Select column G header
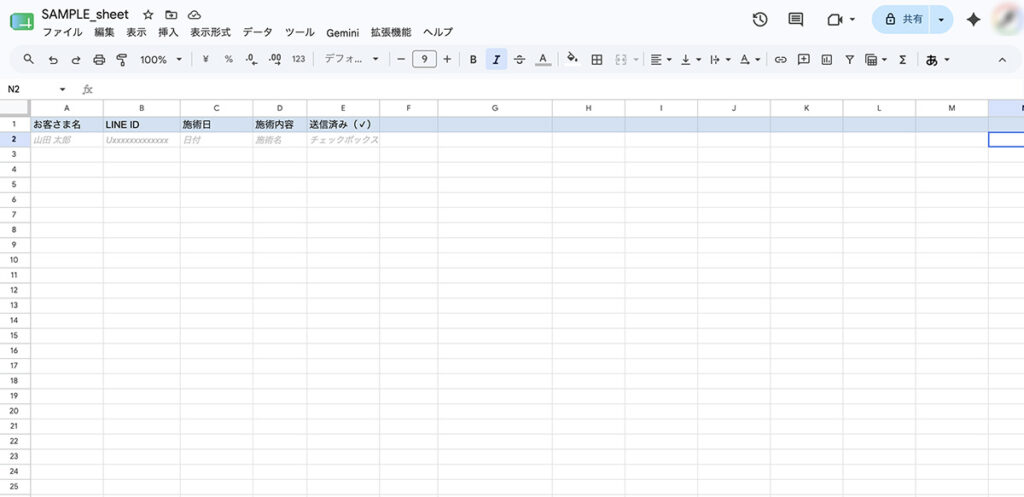Viewport: 1024px width, 497px height. click(x=495, y=108)
